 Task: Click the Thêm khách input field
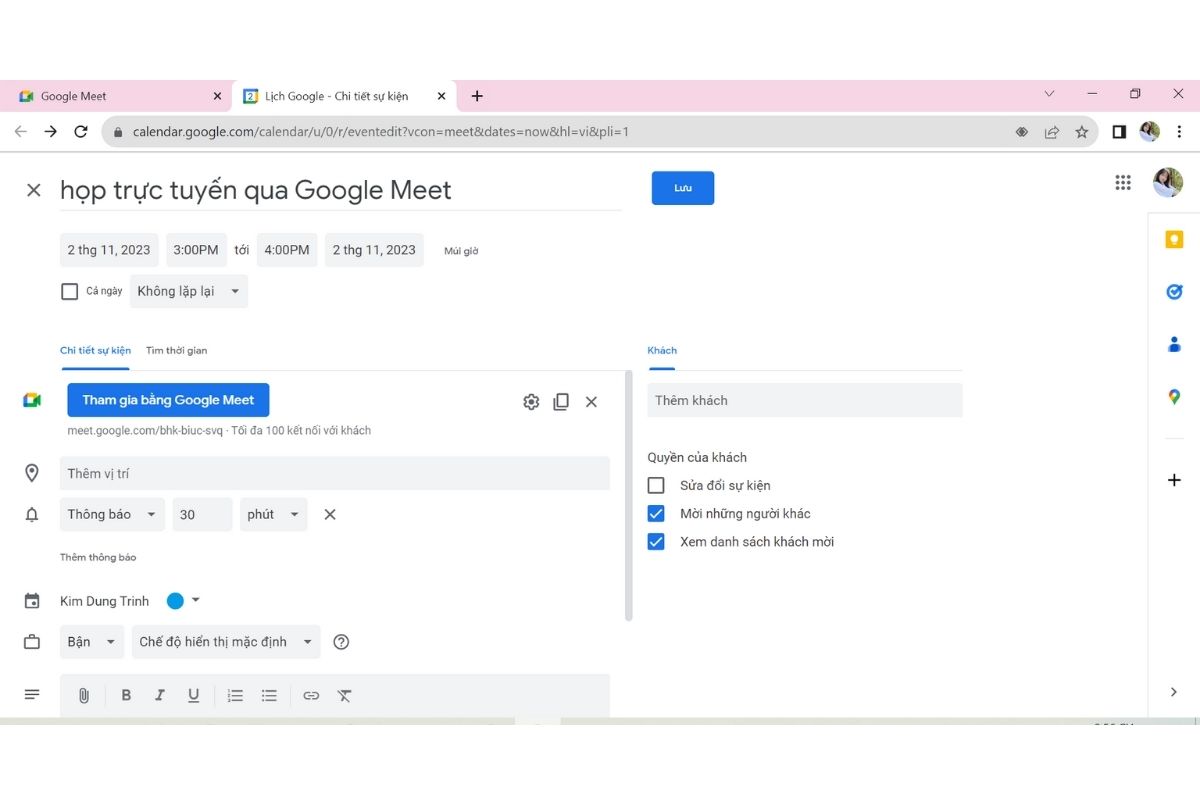[x=805, y=400]
